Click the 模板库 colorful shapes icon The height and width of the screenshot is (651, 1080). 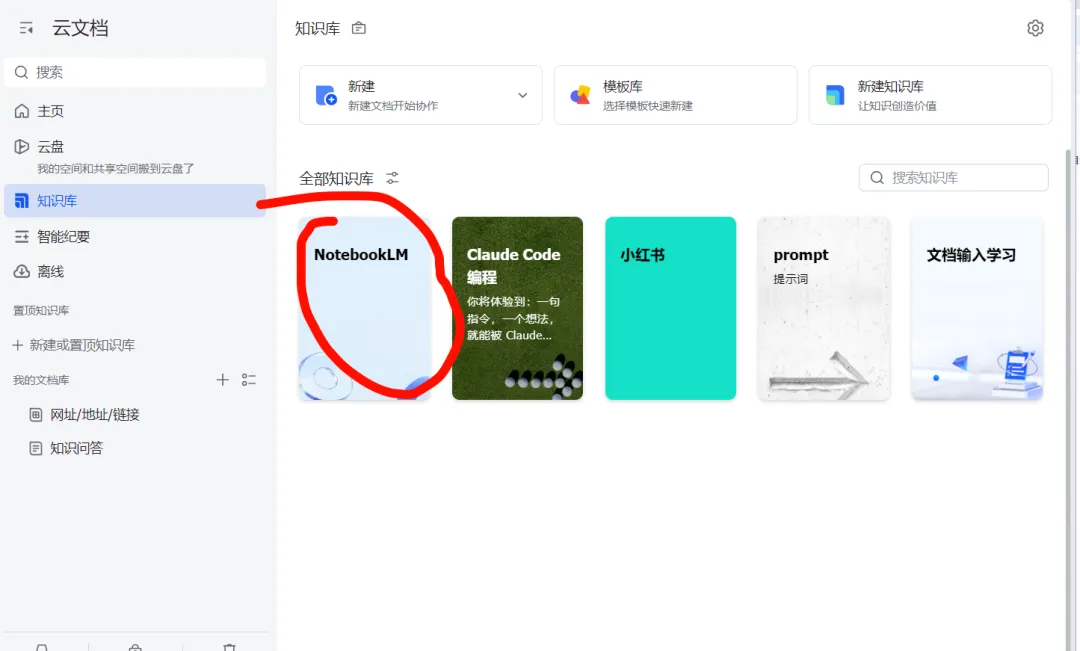pos(581,95)
